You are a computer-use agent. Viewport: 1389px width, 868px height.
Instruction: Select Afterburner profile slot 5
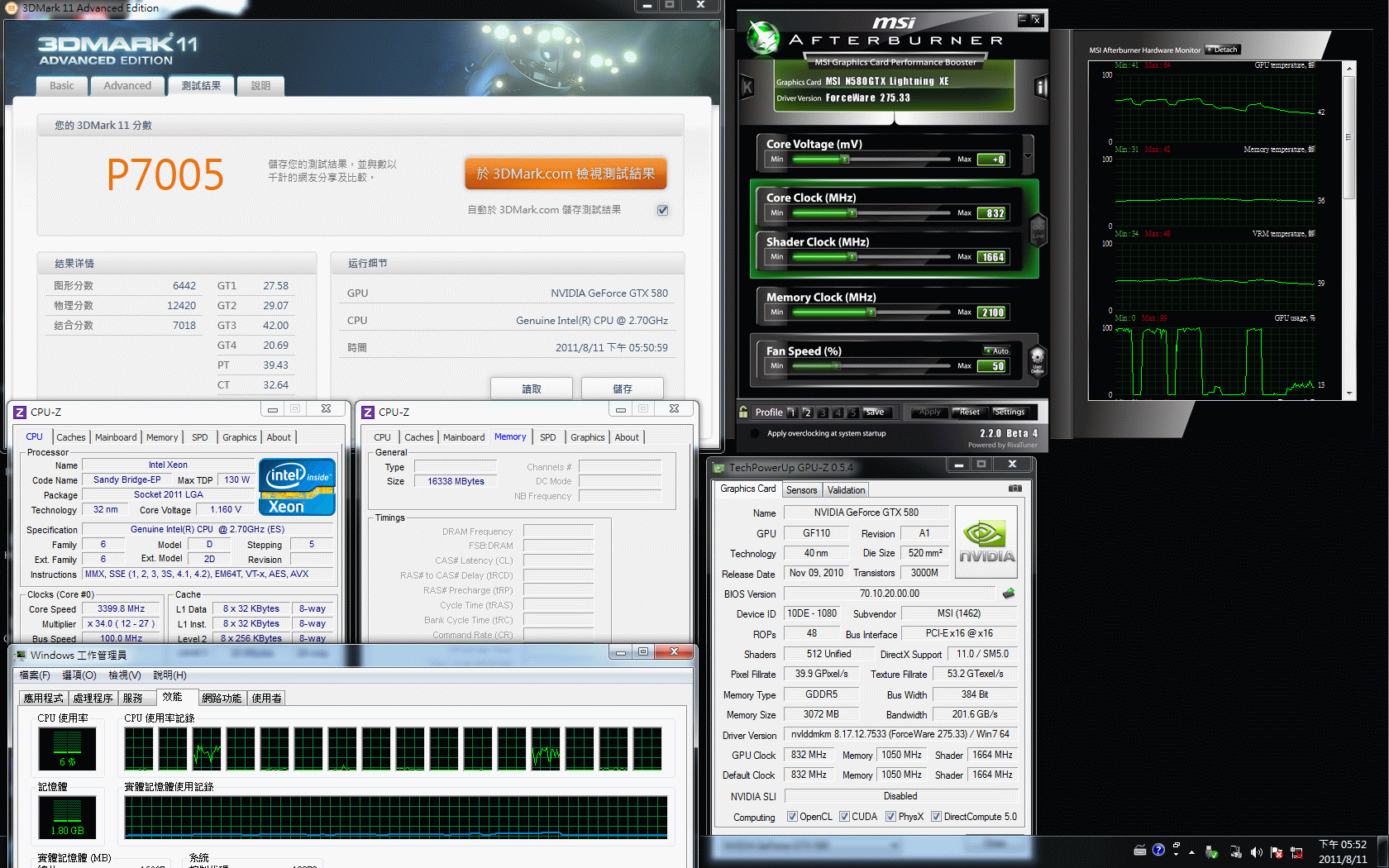pos(852,412)
